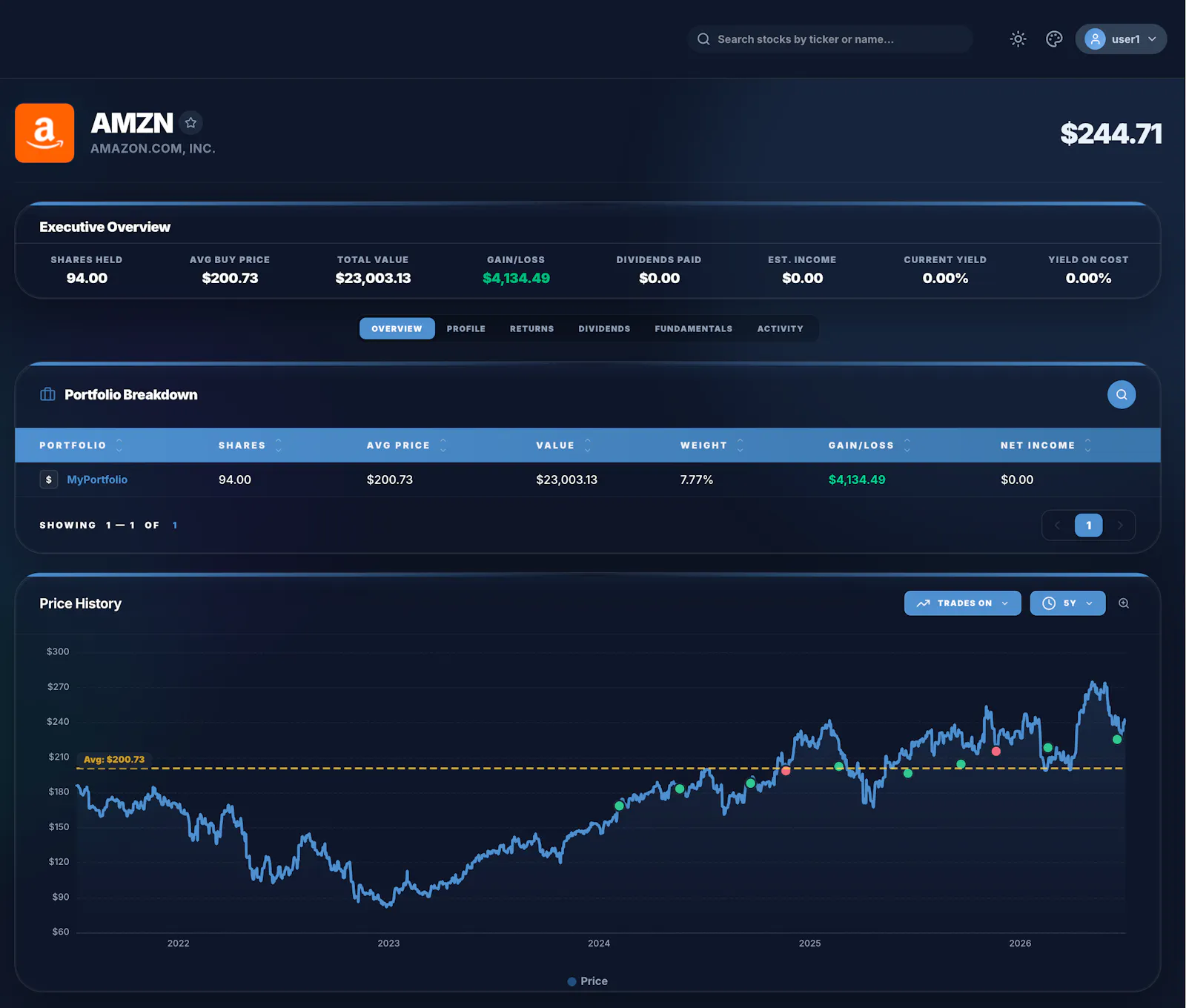Viewport: 1186px width, 1008px height.
Task: Open the user1 account dropdown
Action: (x=1121, y=39)
